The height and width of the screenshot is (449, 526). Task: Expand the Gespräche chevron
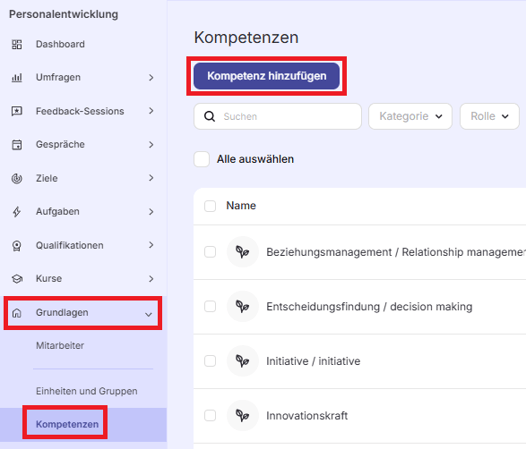pos(151,145)
